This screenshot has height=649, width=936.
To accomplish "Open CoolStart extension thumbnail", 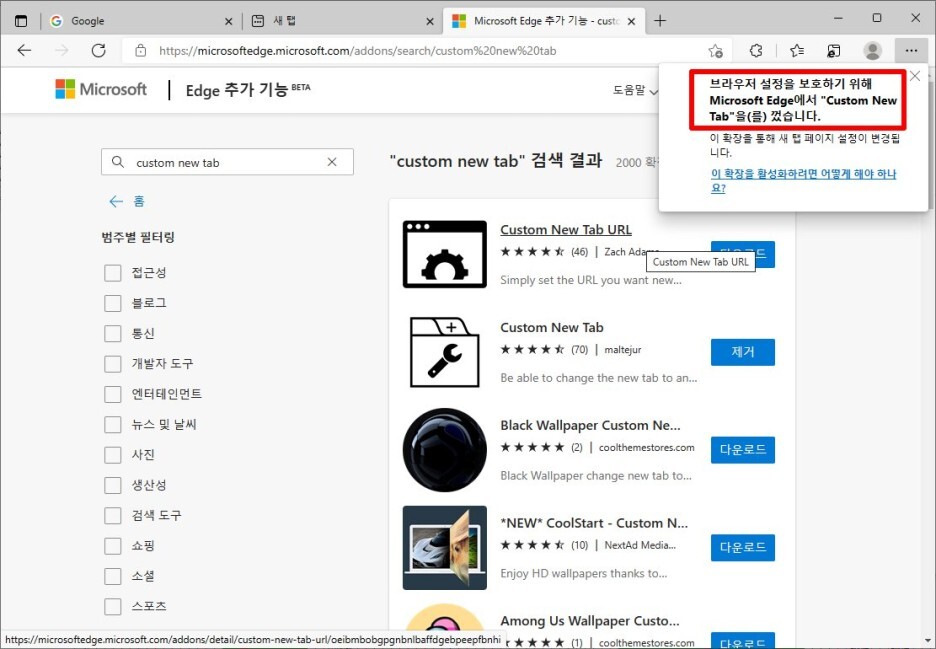I will 445,548.
